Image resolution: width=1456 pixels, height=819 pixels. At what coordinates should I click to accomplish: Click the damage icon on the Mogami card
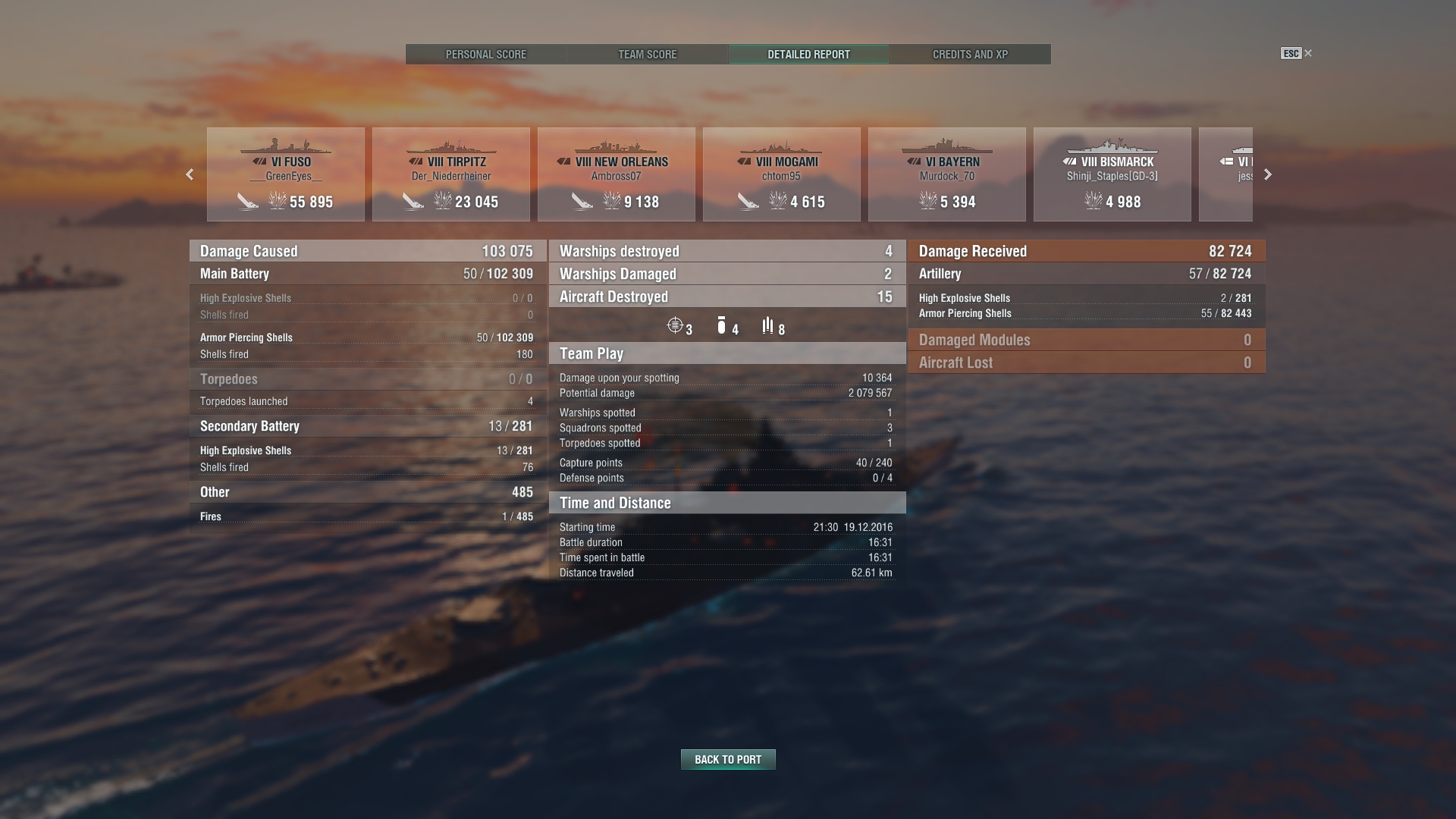[778, 200]
